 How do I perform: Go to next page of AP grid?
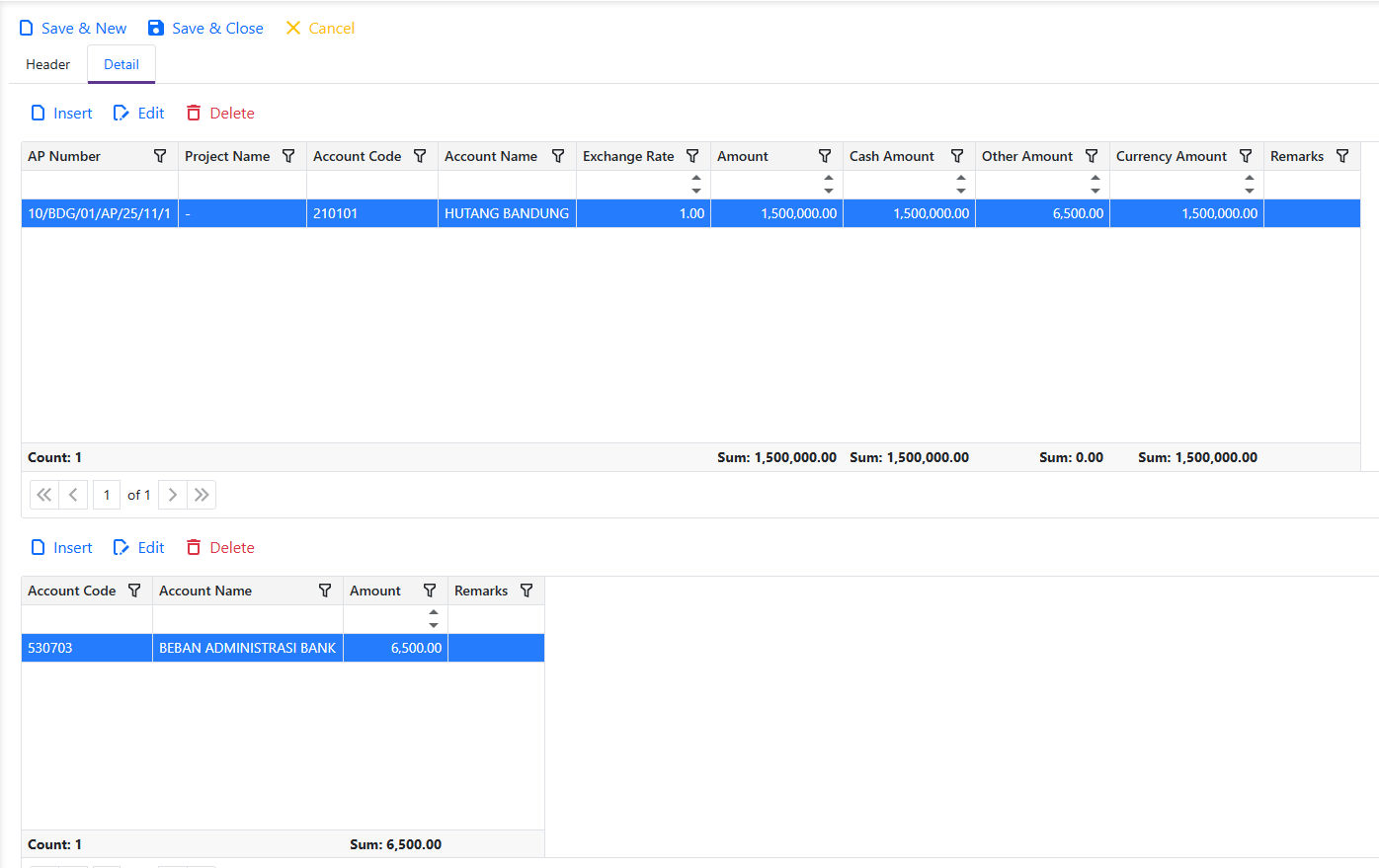pos(173,495)
